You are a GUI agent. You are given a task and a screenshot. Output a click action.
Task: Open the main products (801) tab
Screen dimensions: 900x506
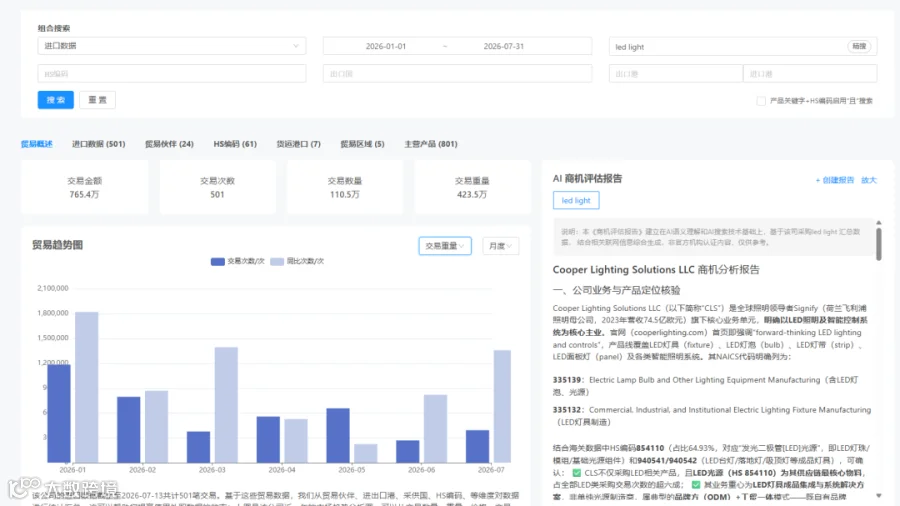click(431, 144)
